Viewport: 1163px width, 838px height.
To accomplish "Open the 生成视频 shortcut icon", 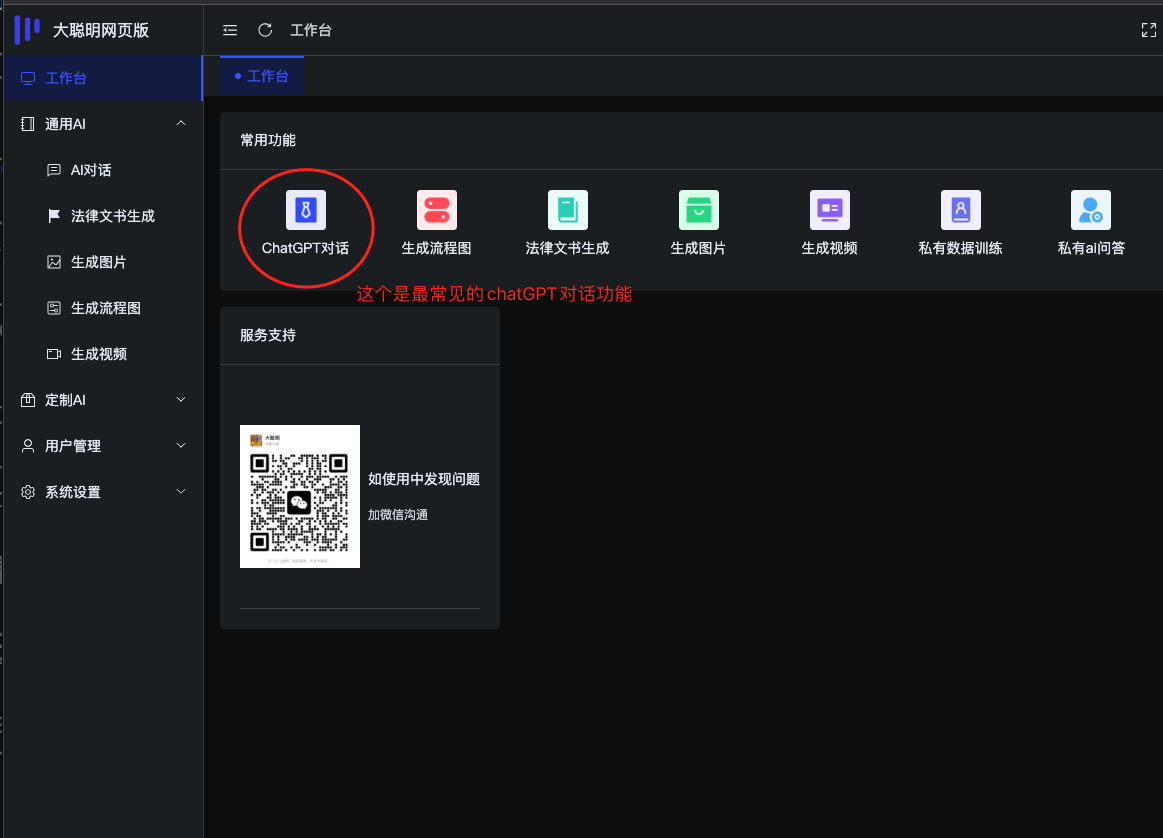I will pyautogui.click(x=829, y=210).
